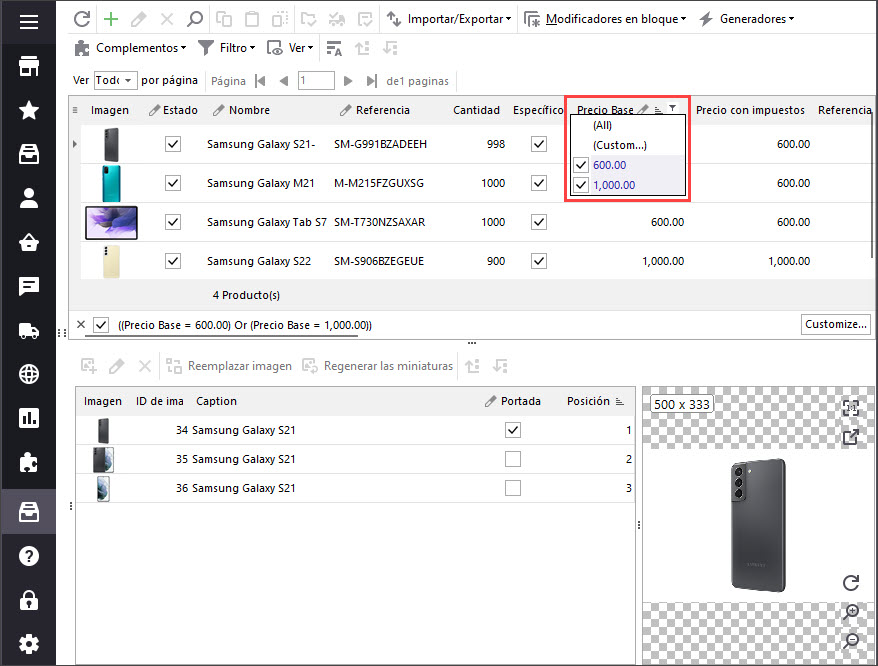Open preview image in external window
Screen dimensions: 878x666
click(851, 436)
